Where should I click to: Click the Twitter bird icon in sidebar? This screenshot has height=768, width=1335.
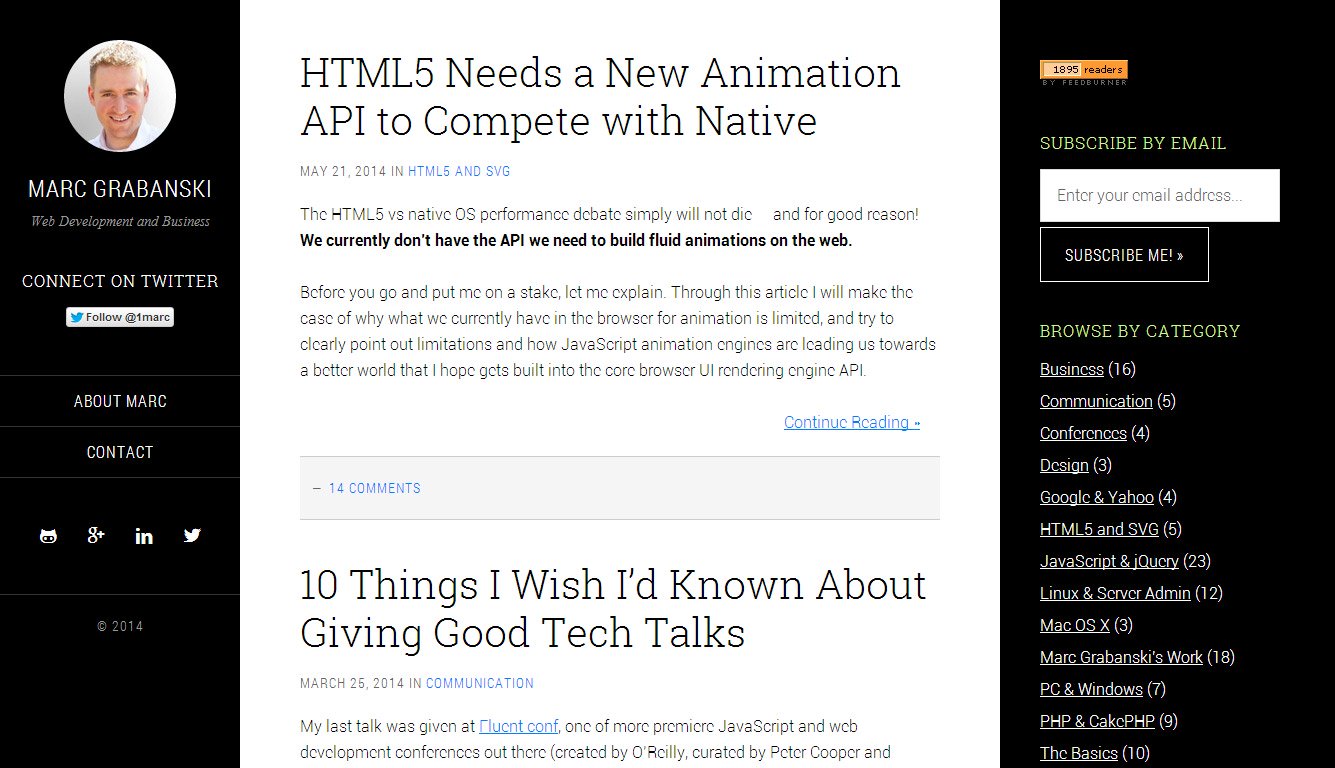point(192,536)
